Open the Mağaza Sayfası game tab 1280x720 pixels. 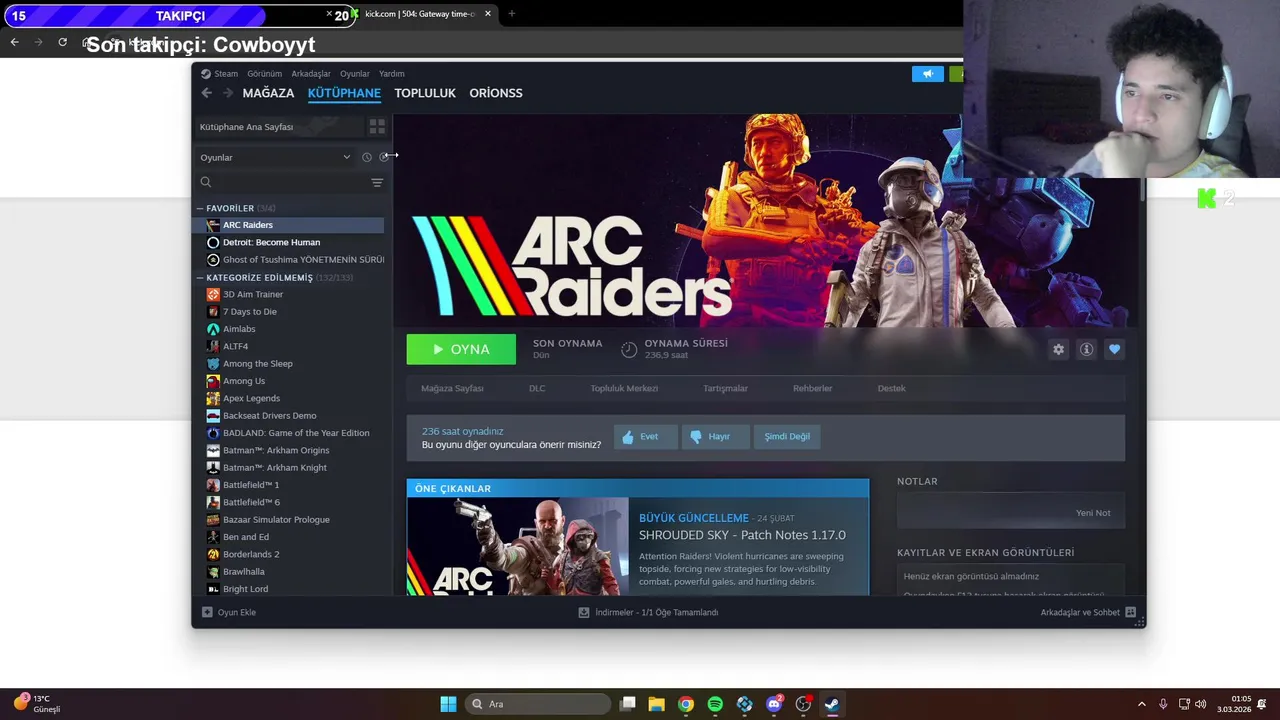click(x=452, y=388)
